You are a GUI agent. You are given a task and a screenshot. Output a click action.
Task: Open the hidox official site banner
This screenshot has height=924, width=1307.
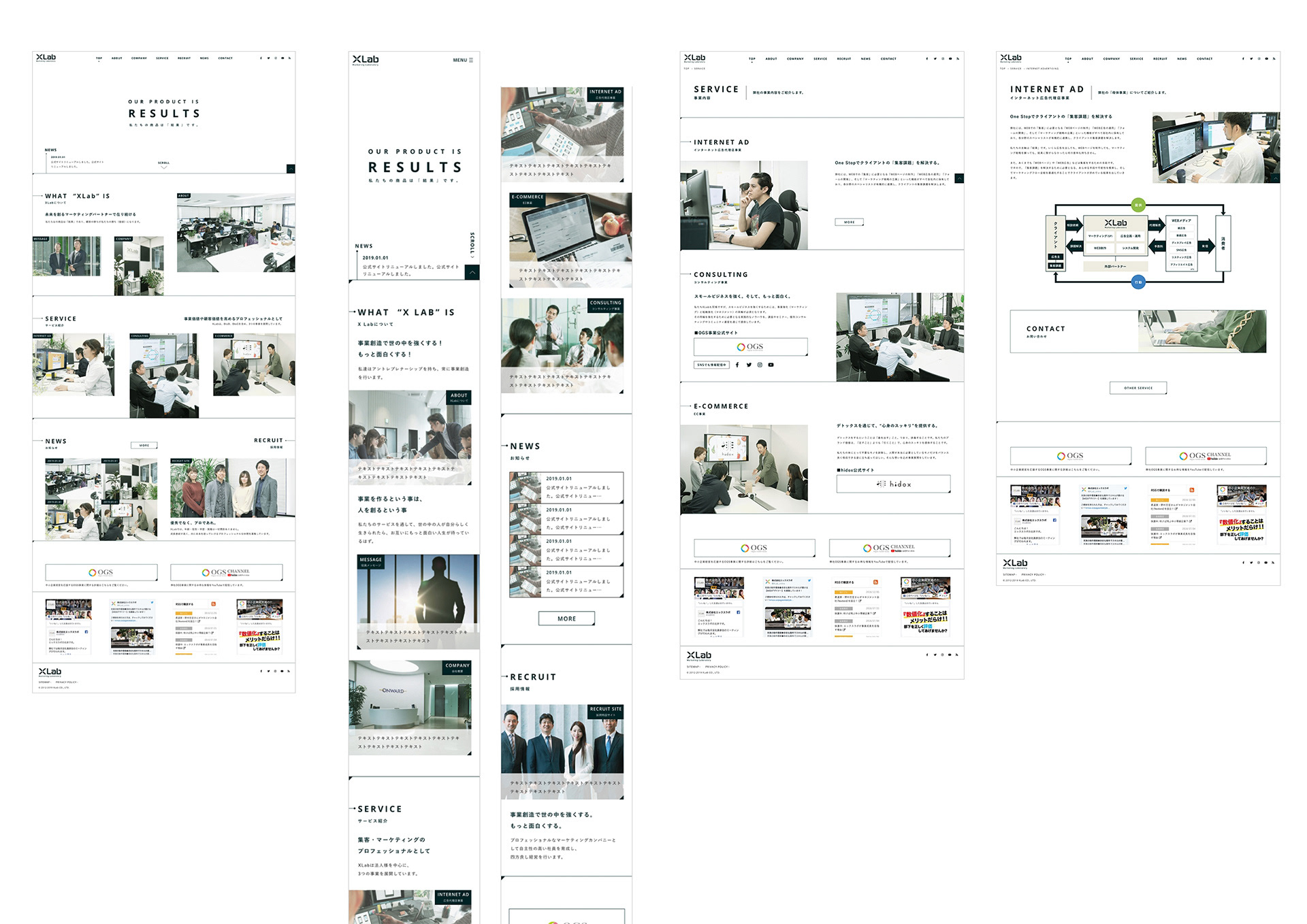click(x=893, y=484)
